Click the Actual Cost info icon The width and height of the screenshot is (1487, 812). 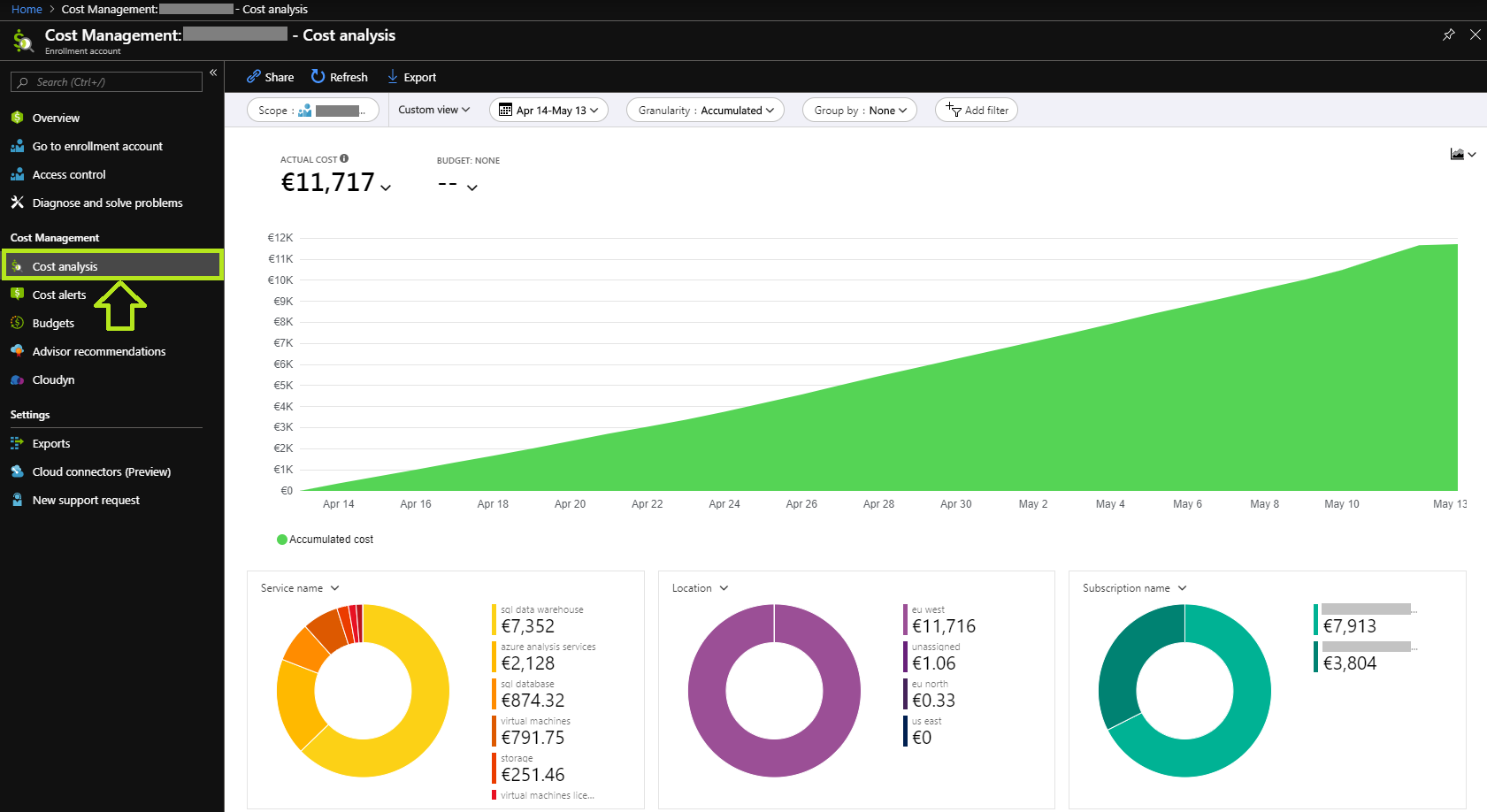[x=344, y=158]
